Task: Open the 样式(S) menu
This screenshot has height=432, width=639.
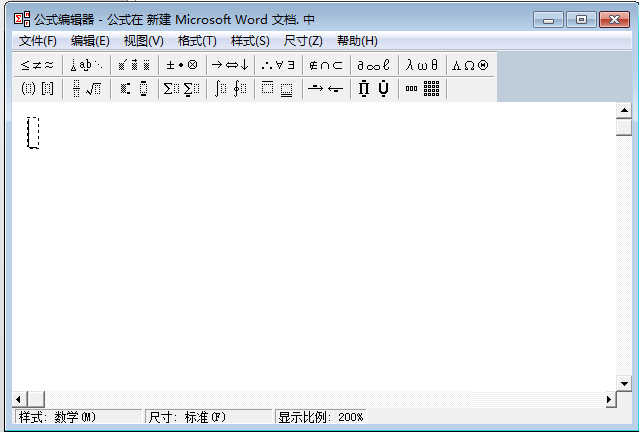Action: point(250,40)
